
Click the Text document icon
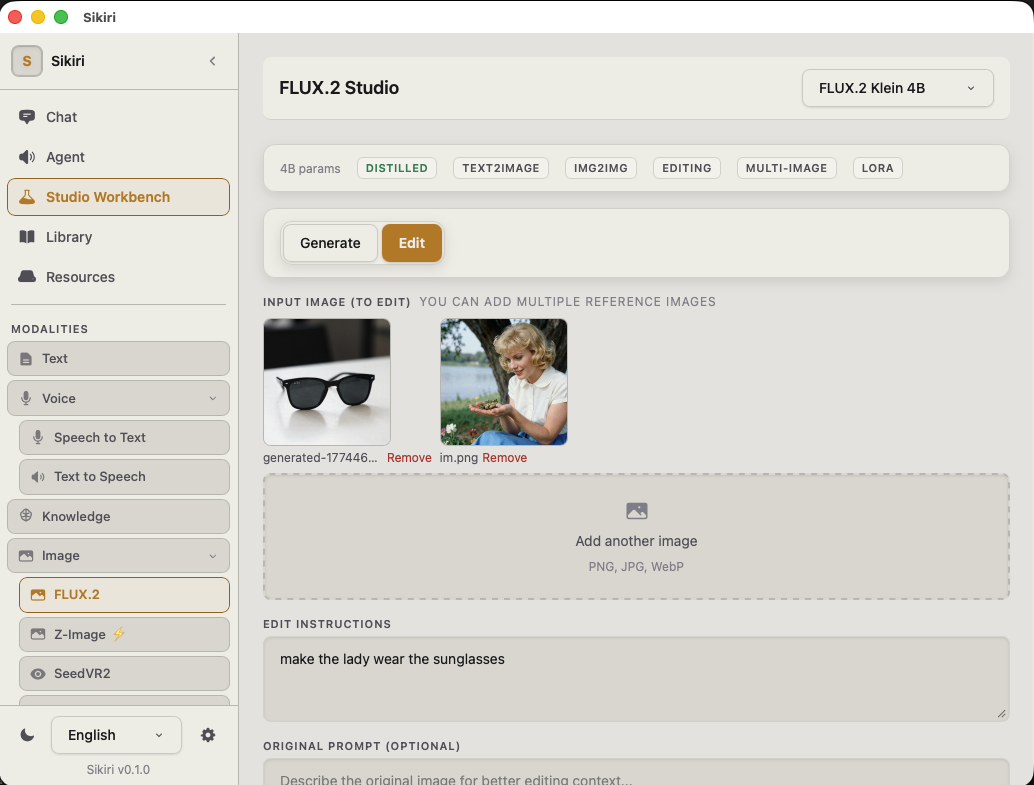[26, 359]
